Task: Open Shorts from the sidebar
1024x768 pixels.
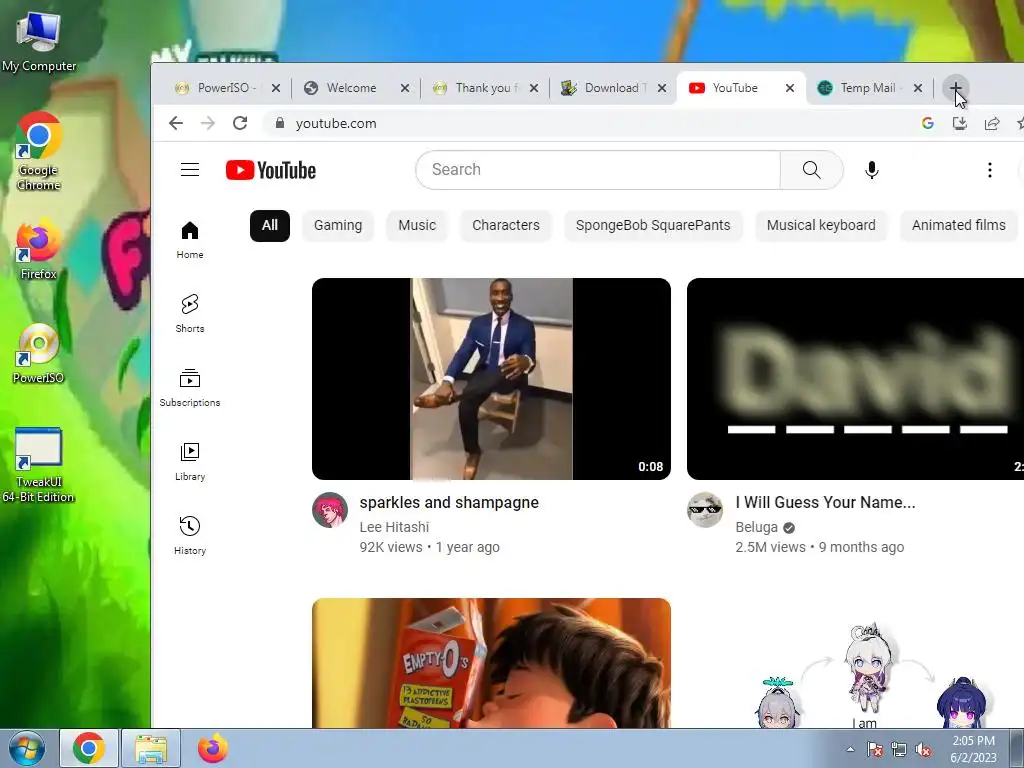Action: pos(190,313)
